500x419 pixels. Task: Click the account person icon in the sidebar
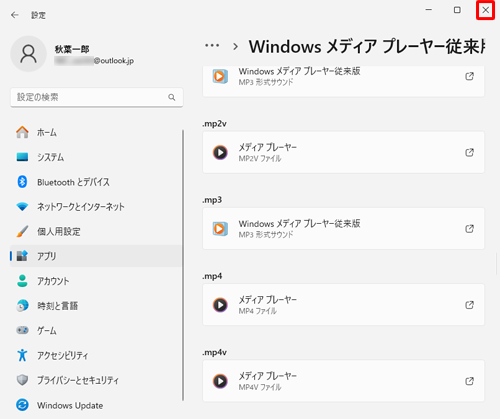pyautogui.click(x=22, y=281)
